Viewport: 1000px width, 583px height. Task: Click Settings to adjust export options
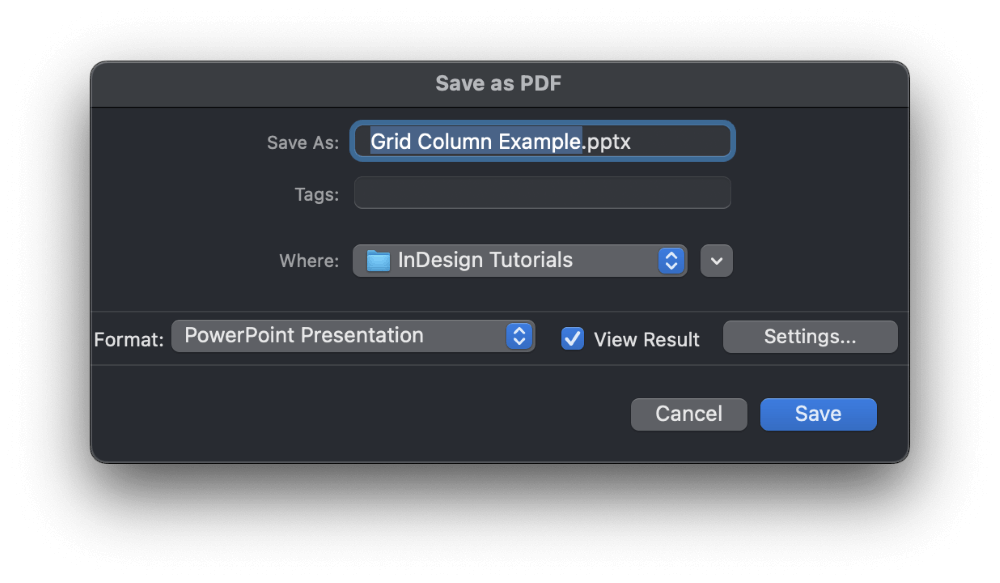point(810,336)
